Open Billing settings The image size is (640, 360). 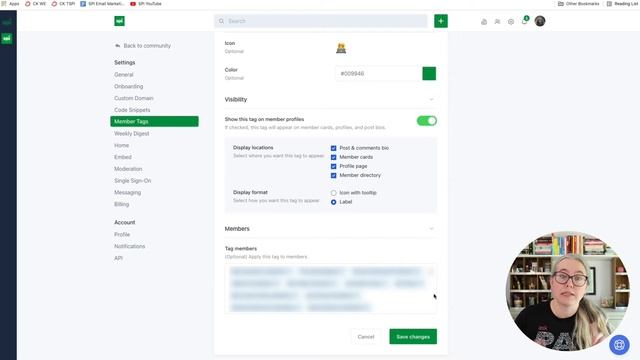coord(121,204)
